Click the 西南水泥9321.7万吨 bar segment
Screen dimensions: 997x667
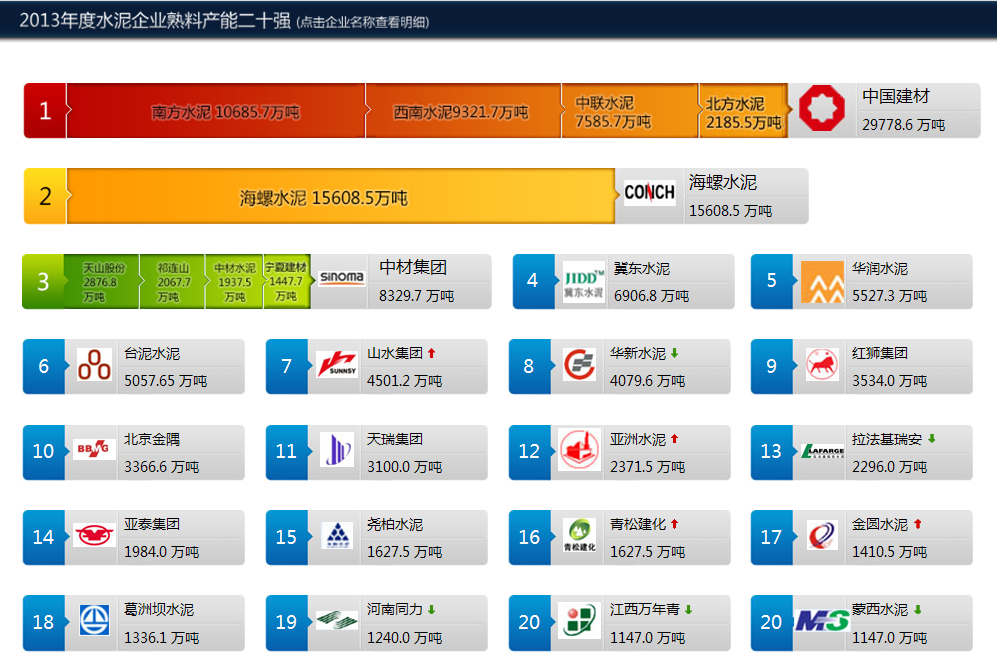464,111
